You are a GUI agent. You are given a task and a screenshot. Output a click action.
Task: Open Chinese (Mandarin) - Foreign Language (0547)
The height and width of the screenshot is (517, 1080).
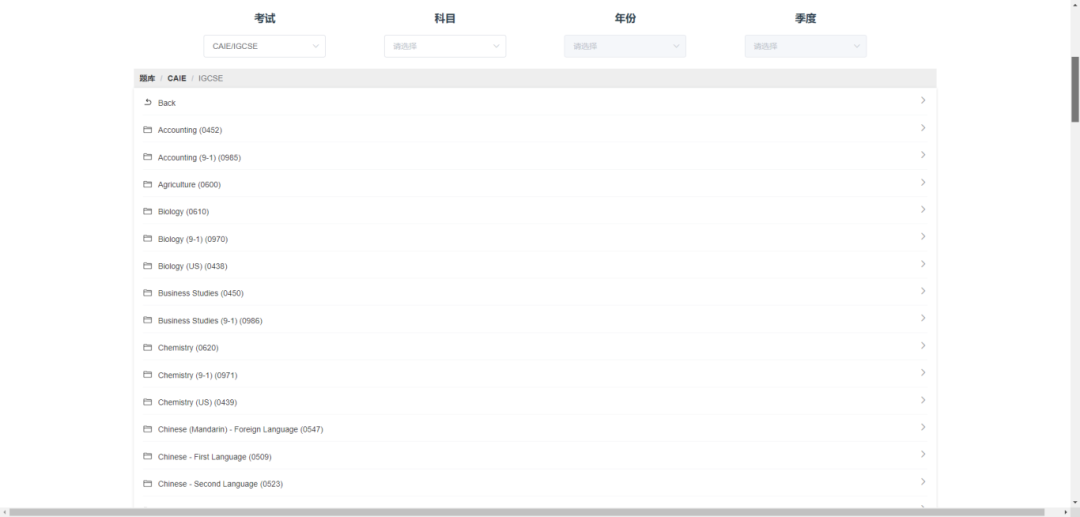[x=240, y=429]
